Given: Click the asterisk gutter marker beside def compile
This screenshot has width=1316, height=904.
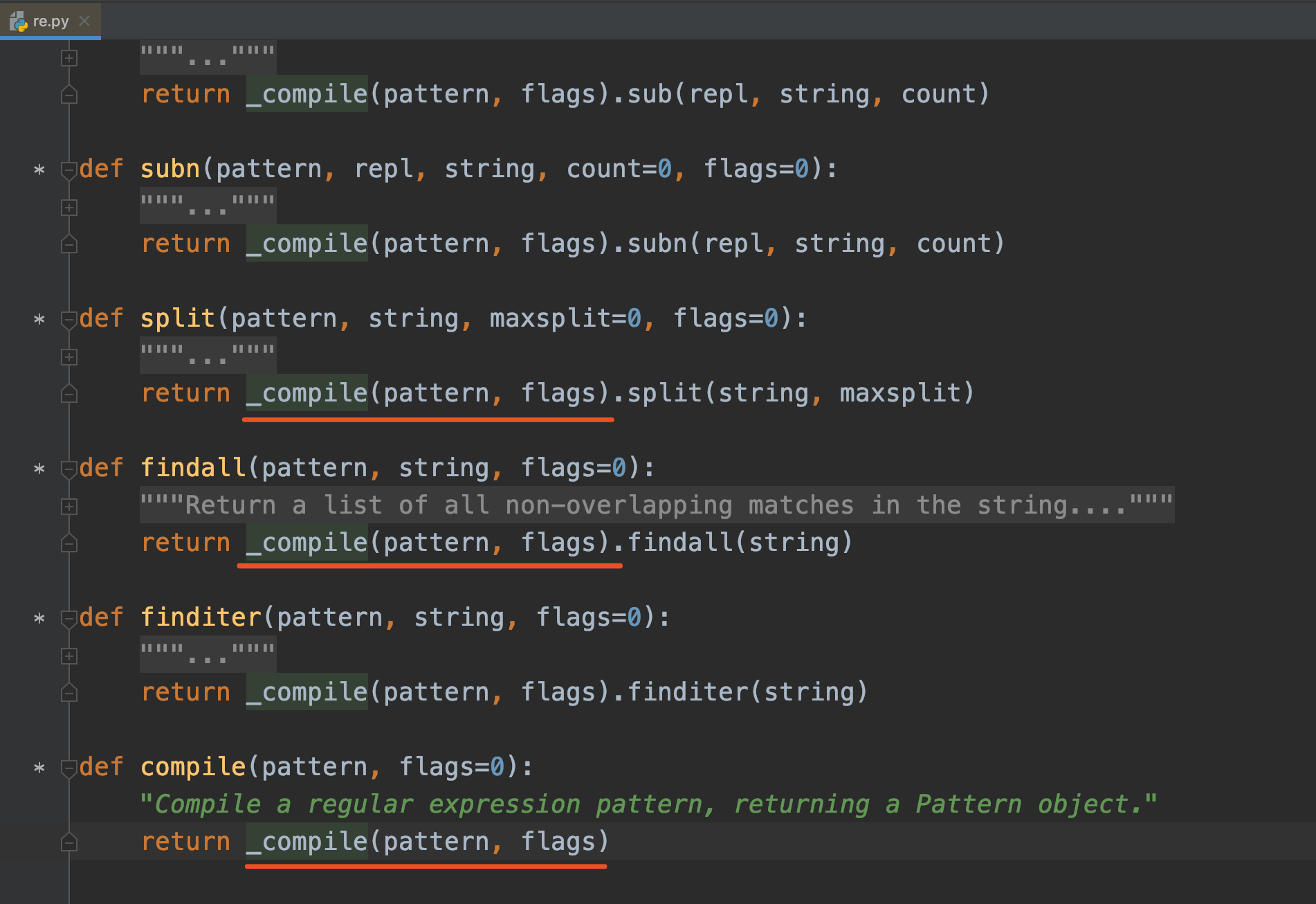Looking at the screenshot, I should (x=39, y=768).
